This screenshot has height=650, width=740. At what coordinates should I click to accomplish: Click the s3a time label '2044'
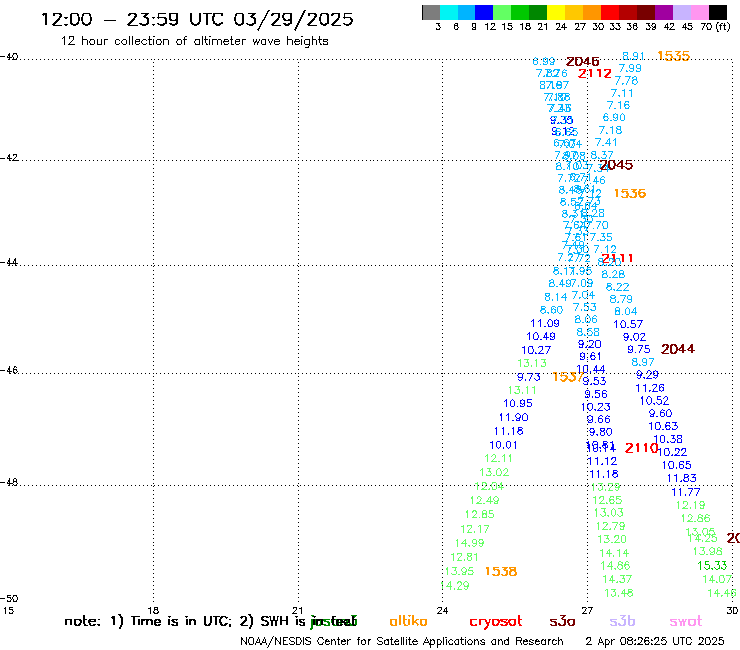click(x=678, y=349)
